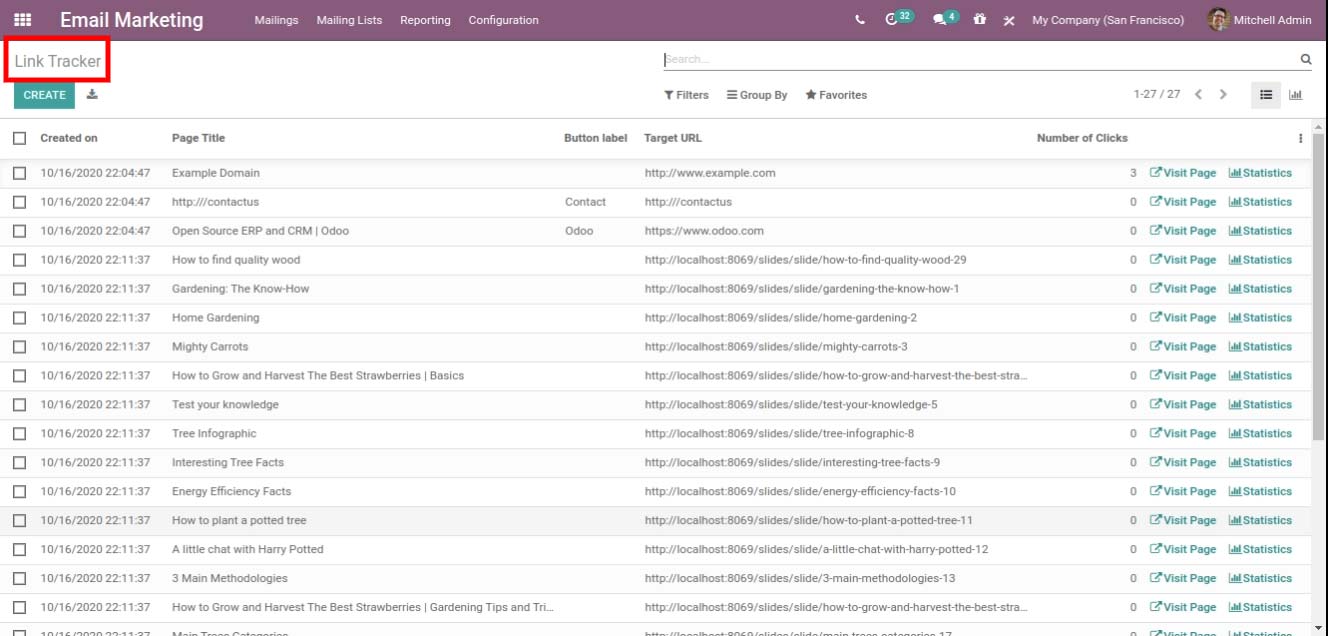This screenshot has width=1328, height=636.
Task: Toggle the select-all header checkbox
Action: (x=19, y=139)
